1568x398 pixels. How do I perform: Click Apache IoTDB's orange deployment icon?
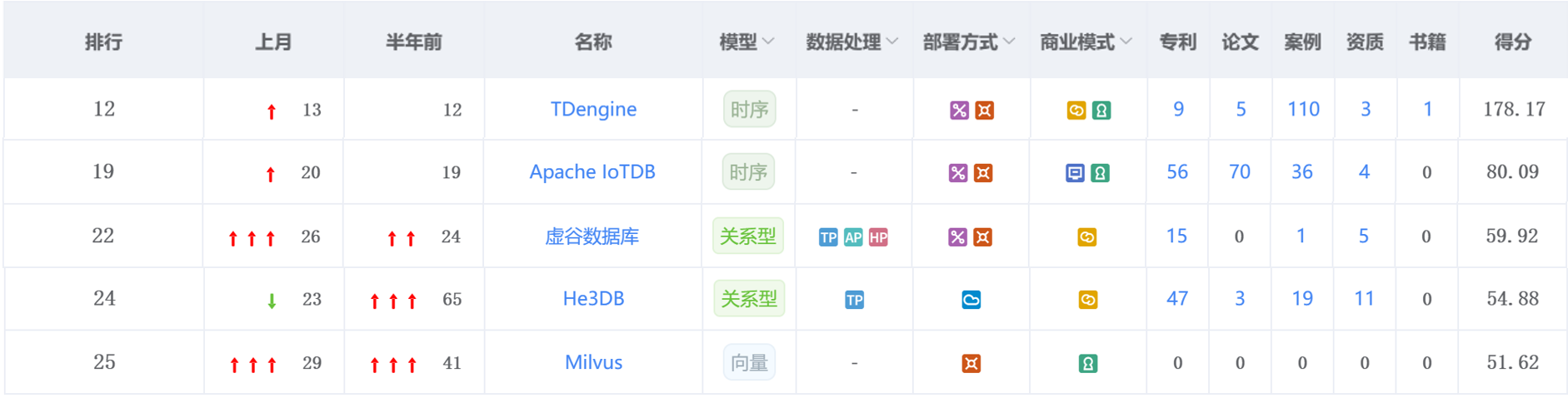(983, 173)
